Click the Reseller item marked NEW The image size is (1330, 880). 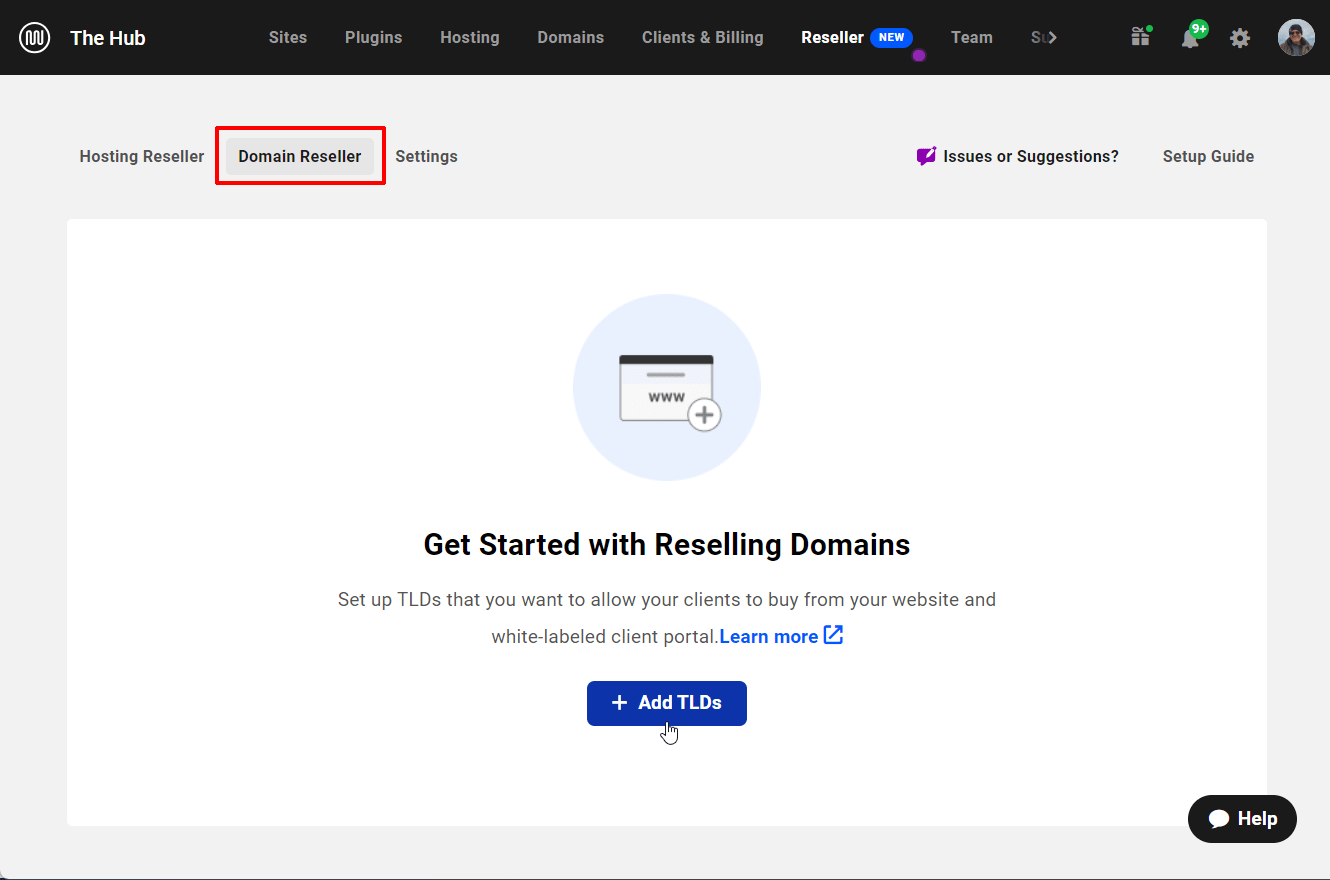point(831,37)
